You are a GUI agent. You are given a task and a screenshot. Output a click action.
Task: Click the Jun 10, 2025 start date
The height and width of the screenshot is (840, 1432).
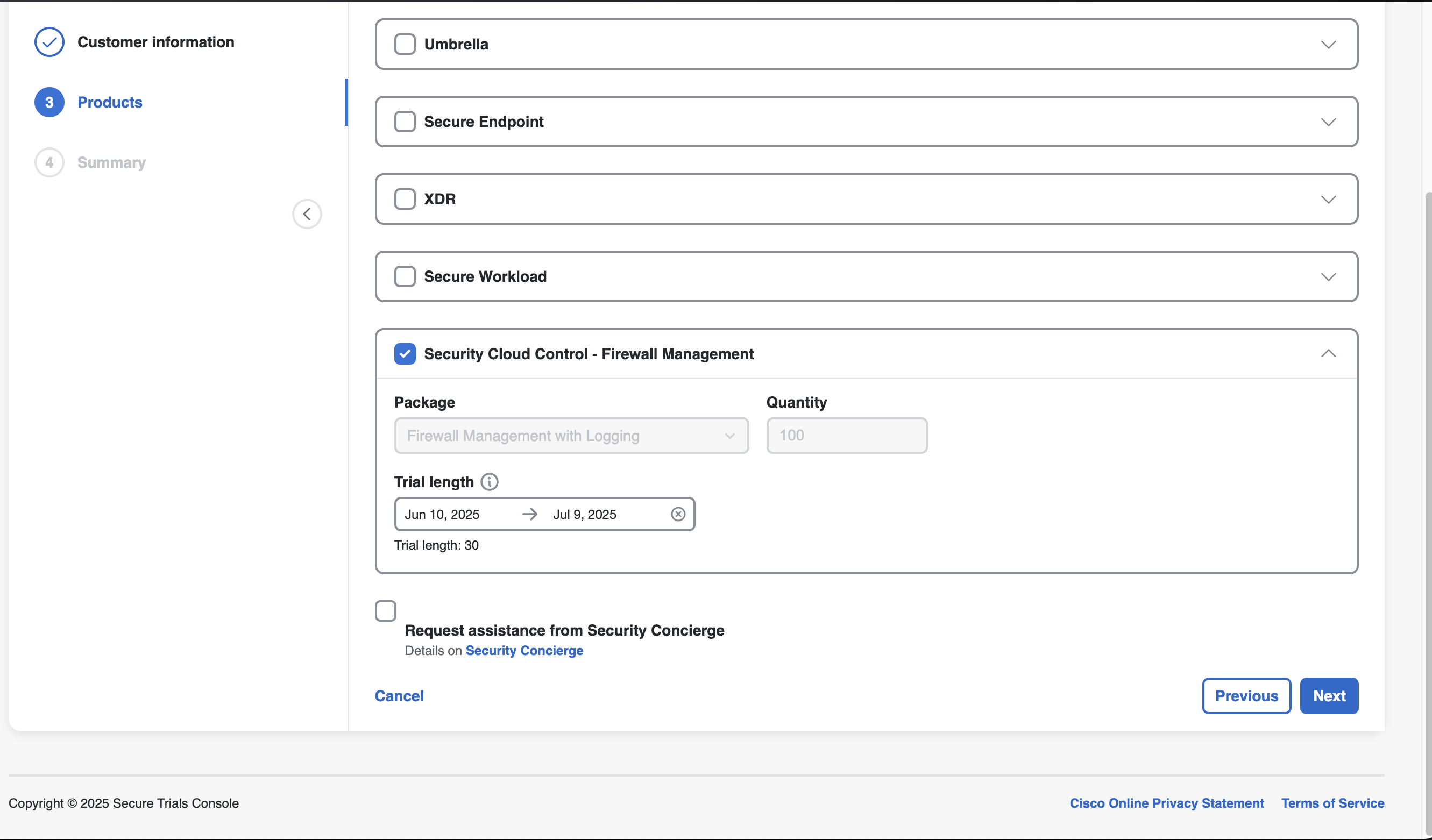[x=442, y=514]
